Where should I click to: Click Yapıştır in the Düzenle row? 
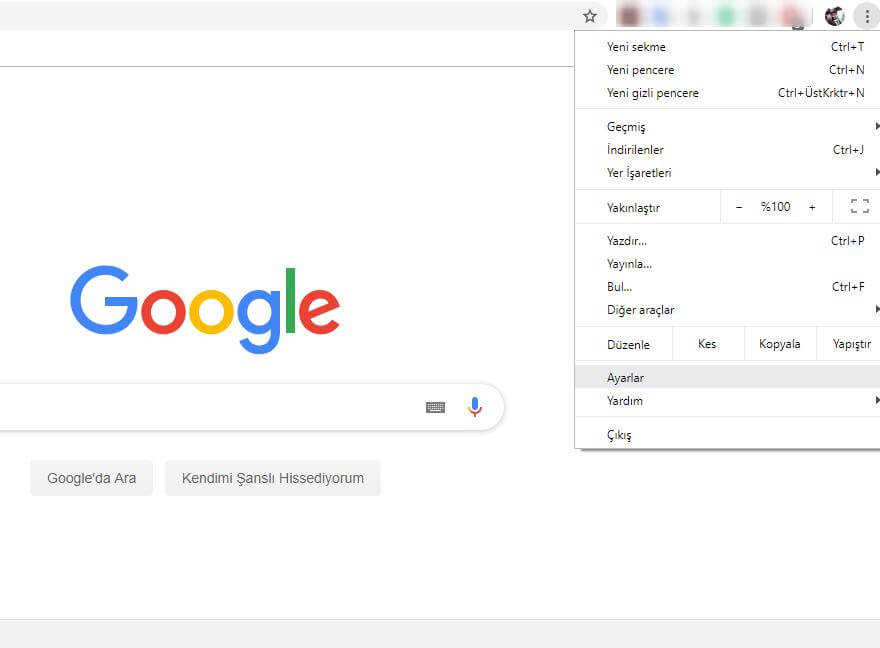[851, 344]
